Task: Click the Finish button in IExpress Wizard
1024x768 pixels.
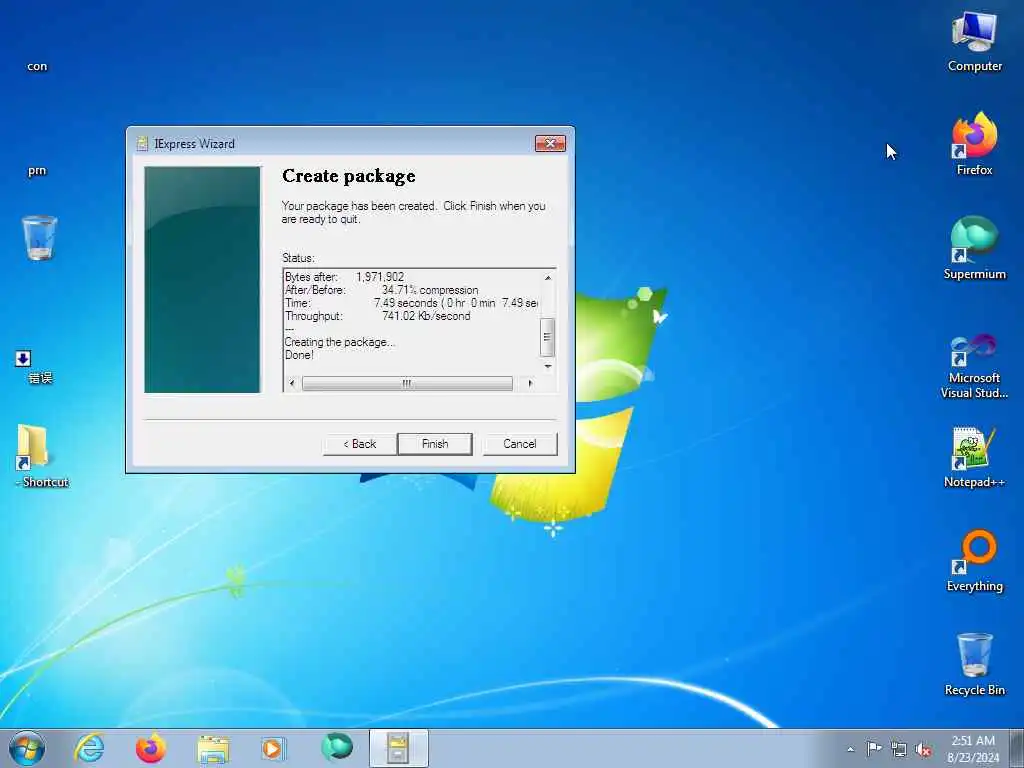Action: click(x=435, y=444)
